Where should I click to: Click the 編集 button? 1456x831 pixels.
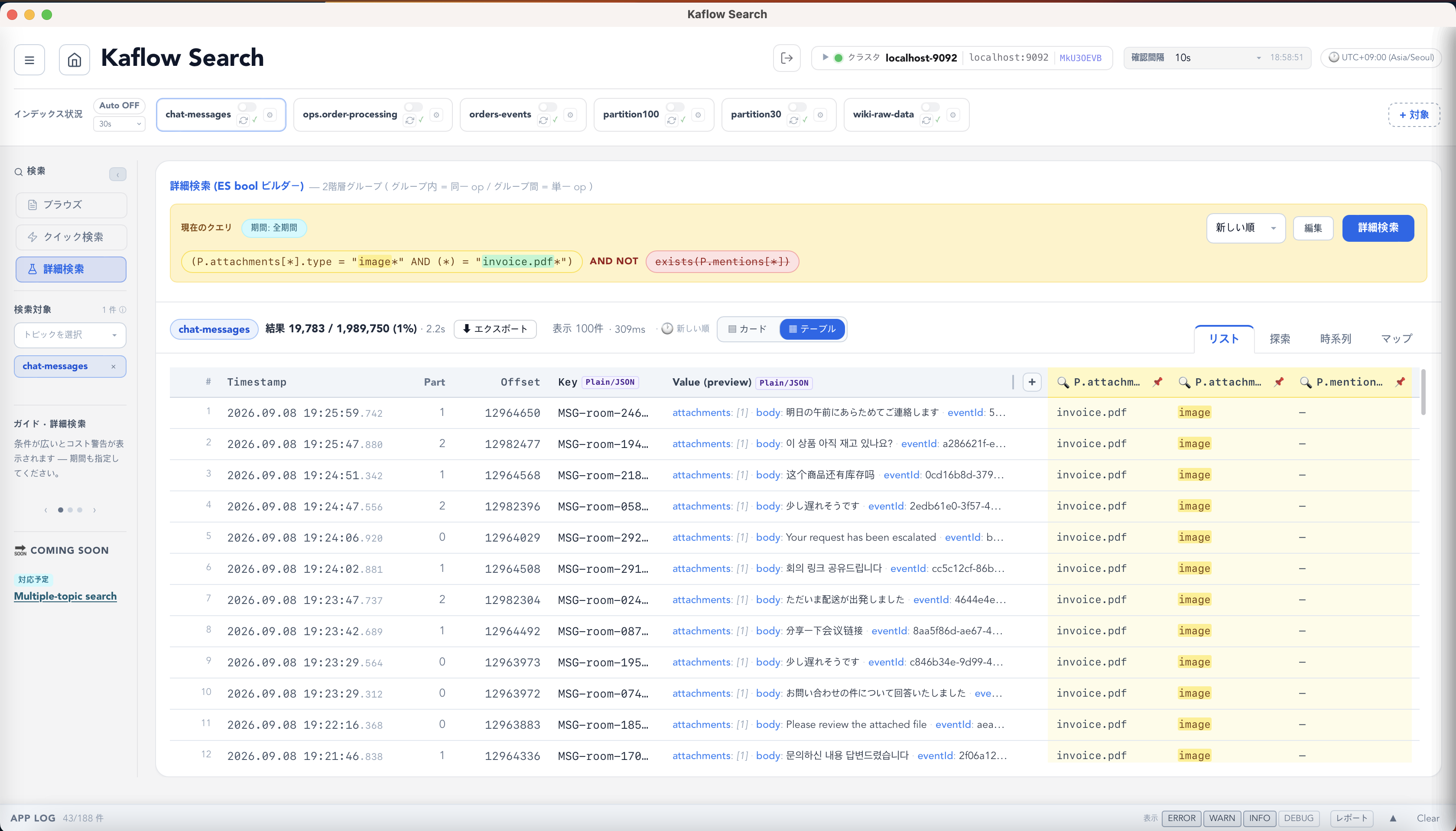pyautogui.click(x=1313, y=228)
